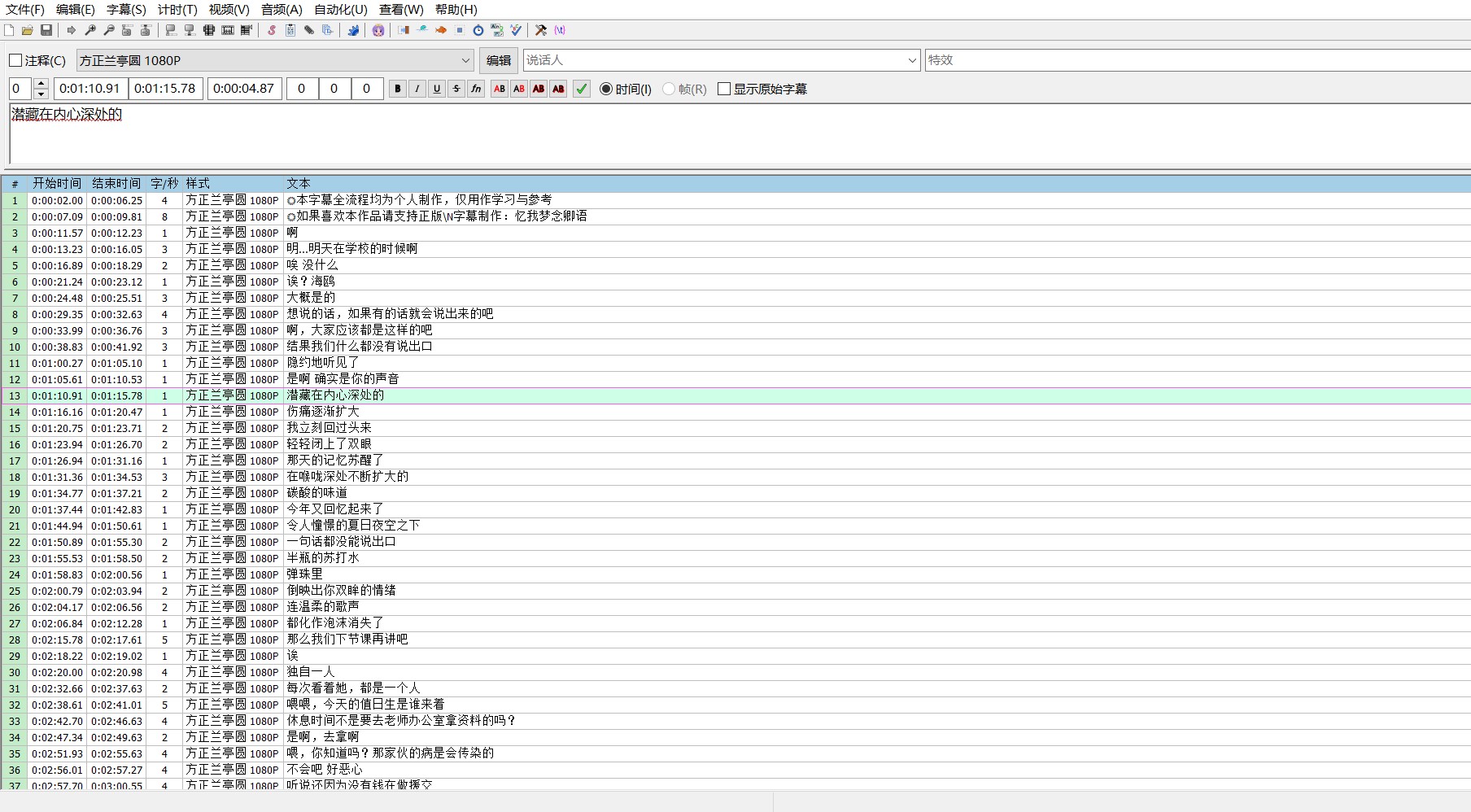
Task: Click the 特效 effect field
Action: click(x=1198, y=60)
